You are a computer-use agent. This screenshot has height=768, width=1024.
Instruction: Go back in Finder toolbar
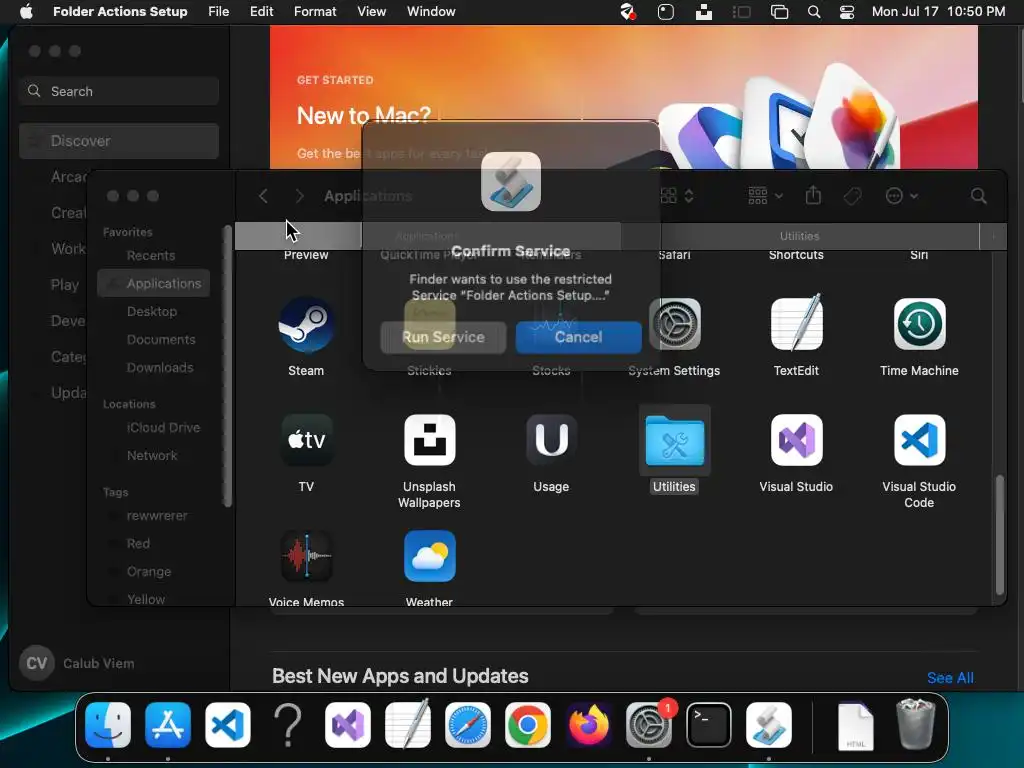click(263, 196)
